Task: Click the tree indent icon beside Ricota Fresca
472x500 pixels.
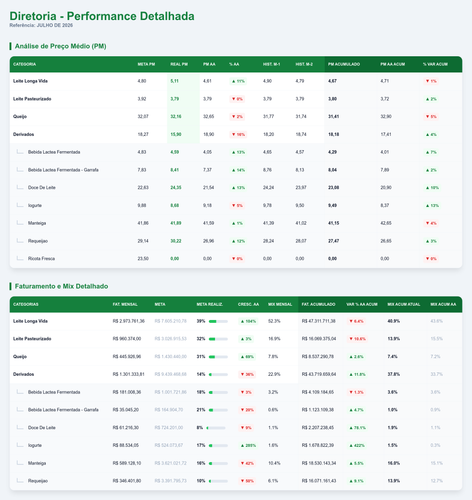Action: [20, 258]
